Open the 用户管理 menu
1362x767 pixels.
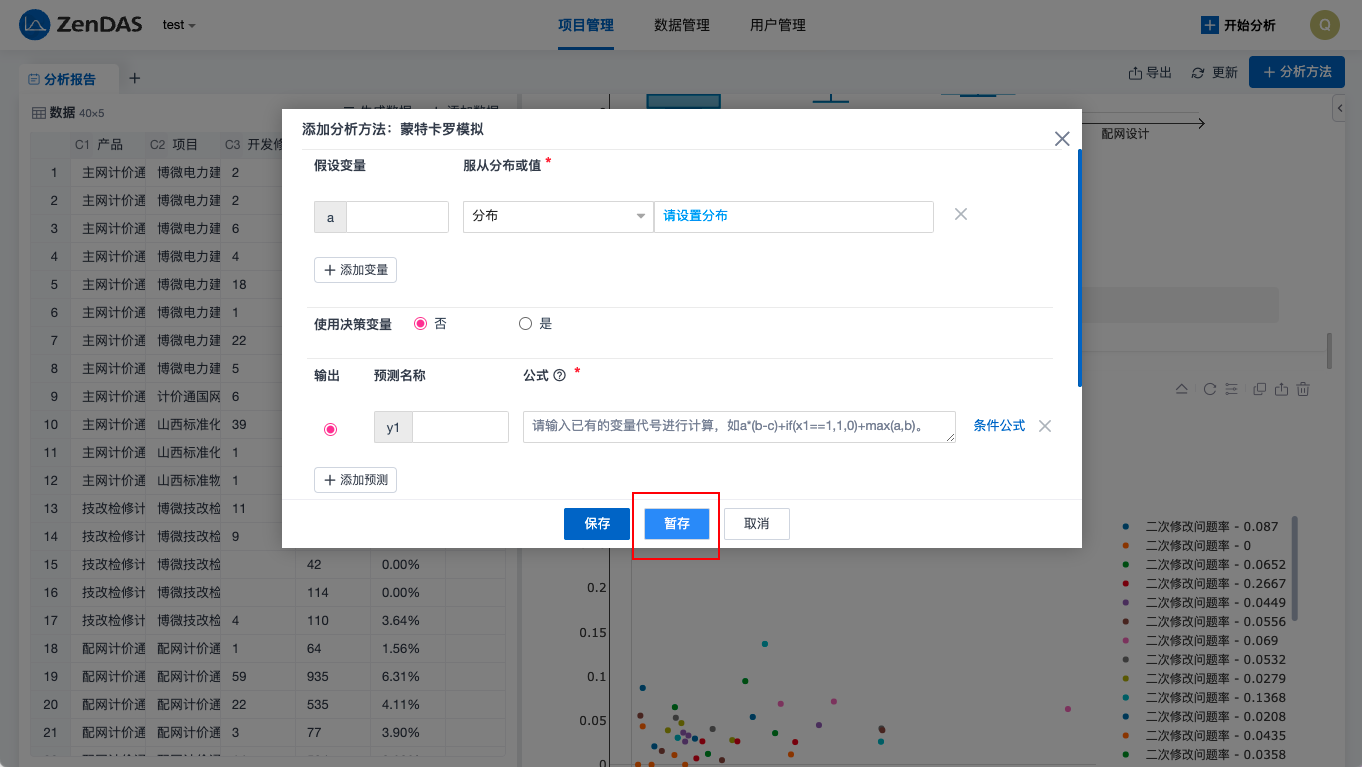tap(777, 25)
